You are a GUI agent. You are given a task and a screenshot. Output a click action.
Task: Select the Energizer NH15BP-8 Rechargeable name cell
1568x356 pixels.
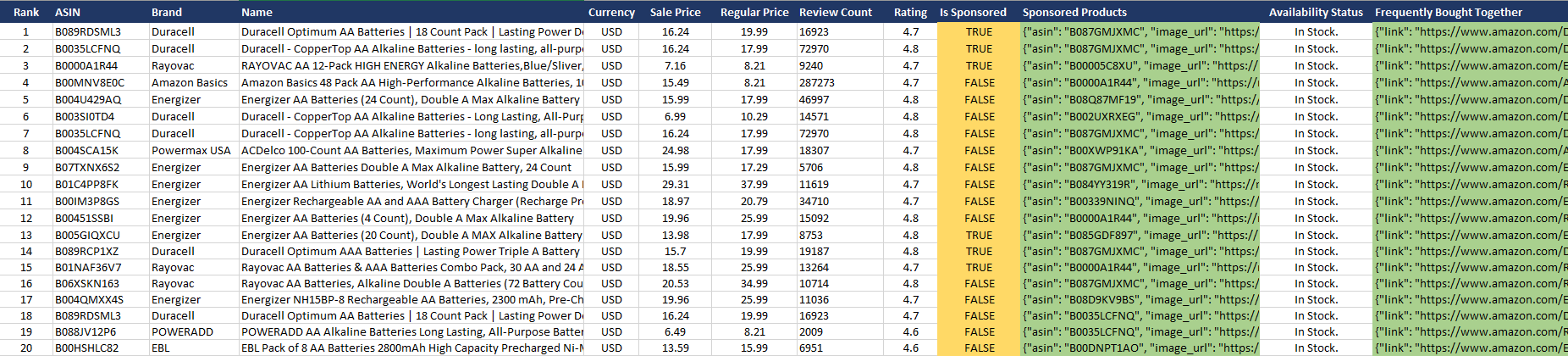[411, 299]
